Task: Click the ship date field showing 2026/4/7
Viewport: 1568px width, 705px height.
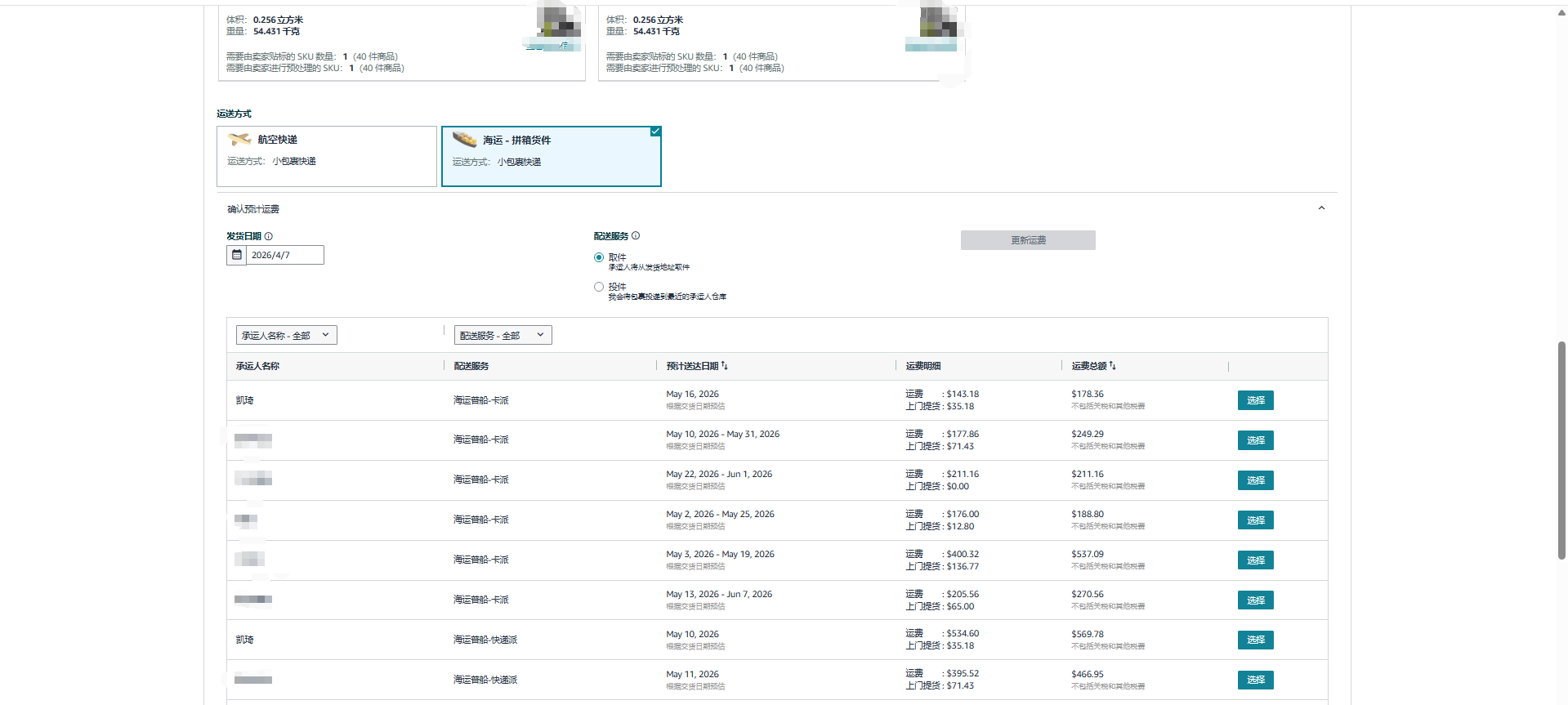Action: 284,255
